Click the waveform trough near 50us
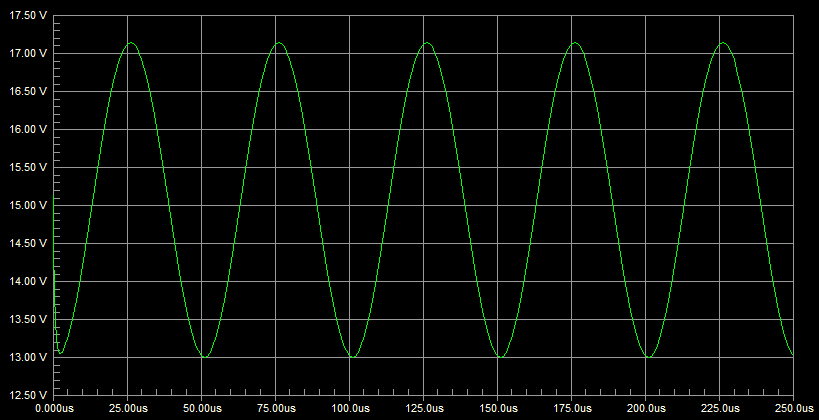The width and height of the screenshot is (819, 420). click(x=205, y=357)
